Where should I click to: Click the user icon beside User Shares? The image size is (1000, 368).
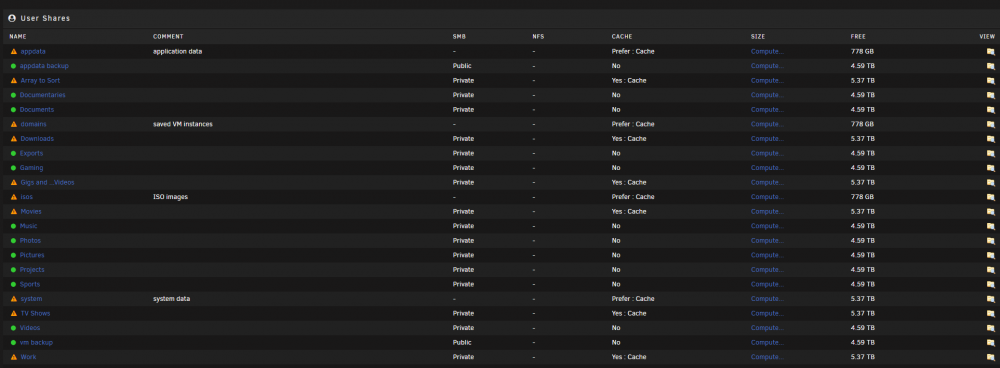click(12, 18)
